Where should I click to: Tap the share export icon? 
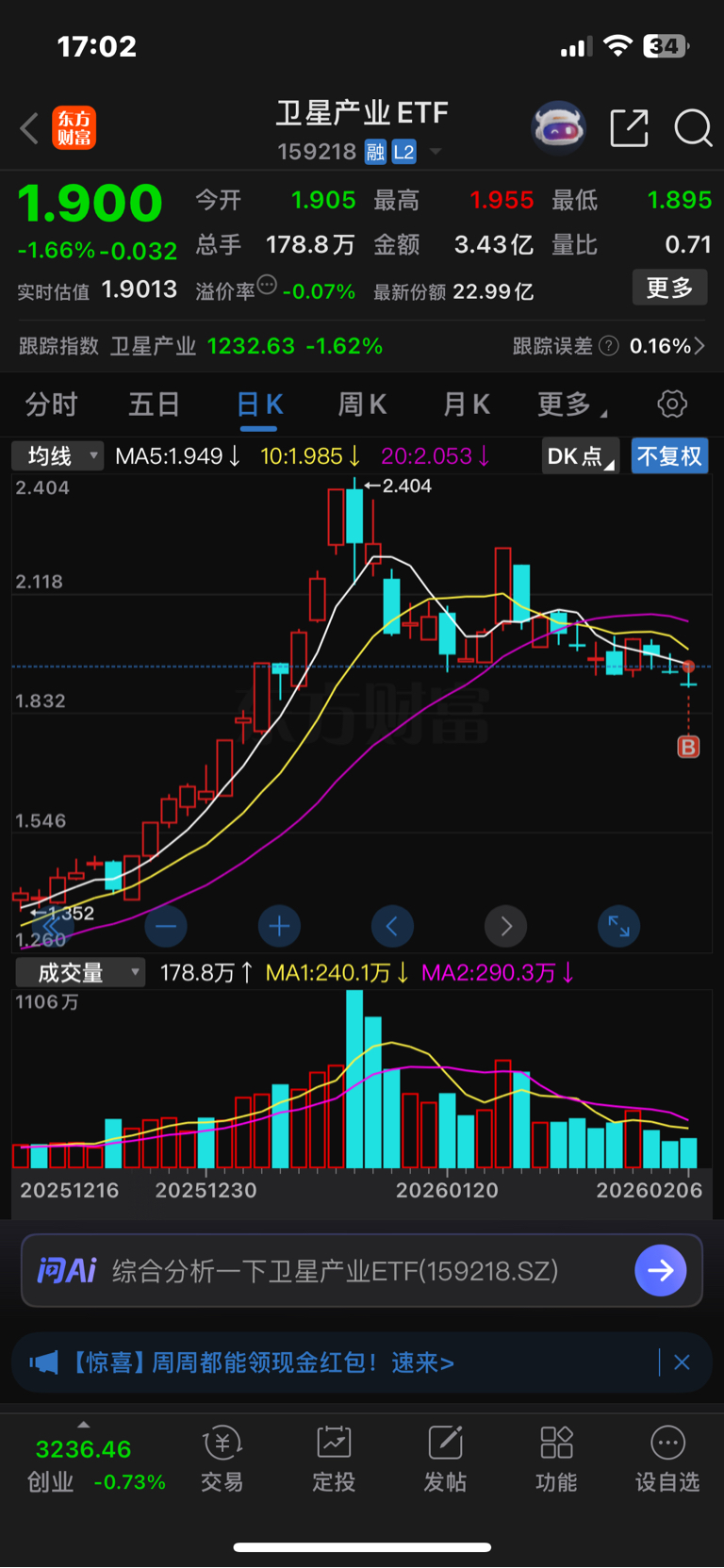click(629, 128)
